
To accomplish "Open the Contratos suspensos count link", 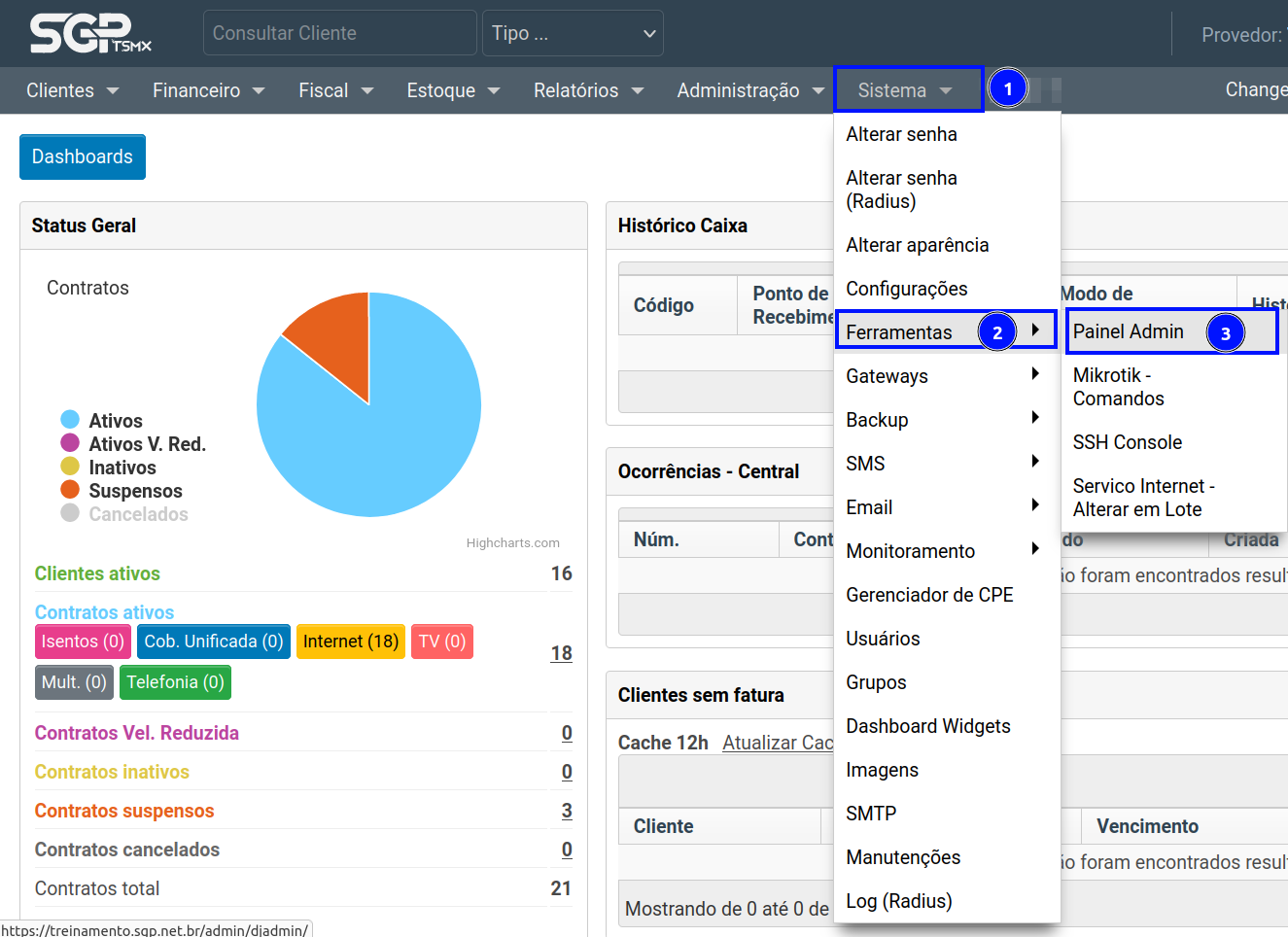I will [566, 811].
